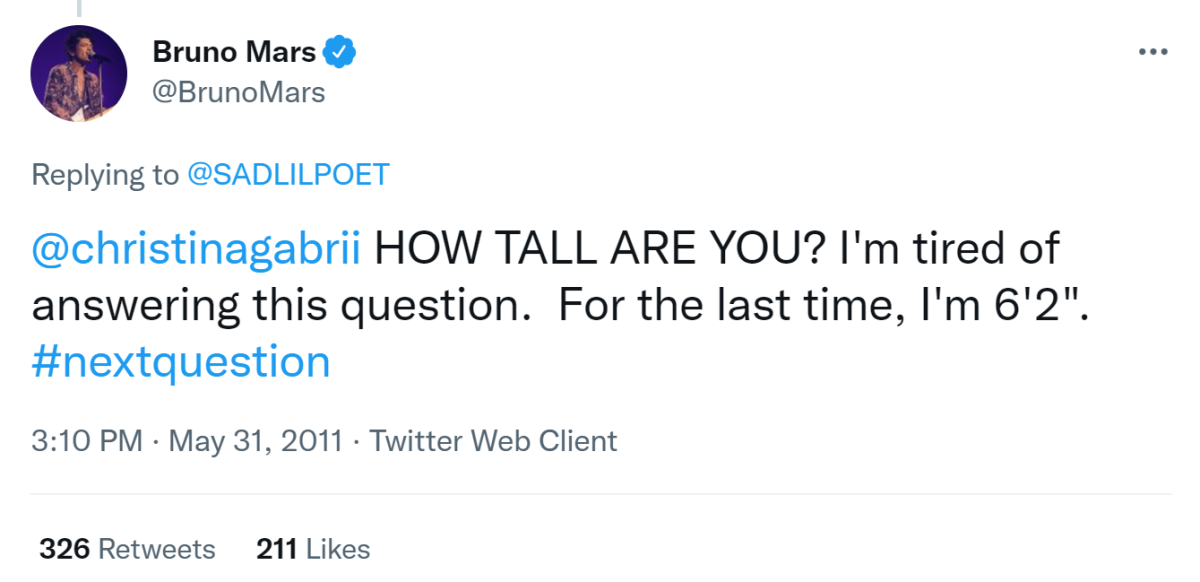
Task: View the 211 Likes list
Action: click(x=313, y=549)
